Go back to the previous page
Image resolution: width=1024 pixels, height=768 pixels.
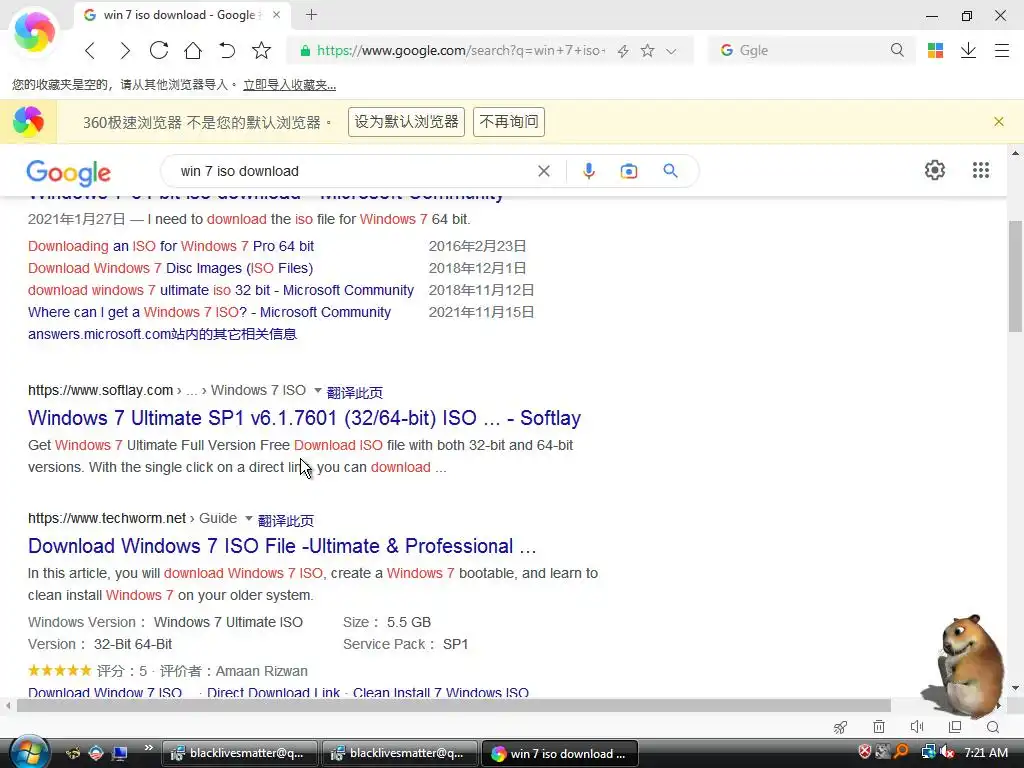point(90,50)
